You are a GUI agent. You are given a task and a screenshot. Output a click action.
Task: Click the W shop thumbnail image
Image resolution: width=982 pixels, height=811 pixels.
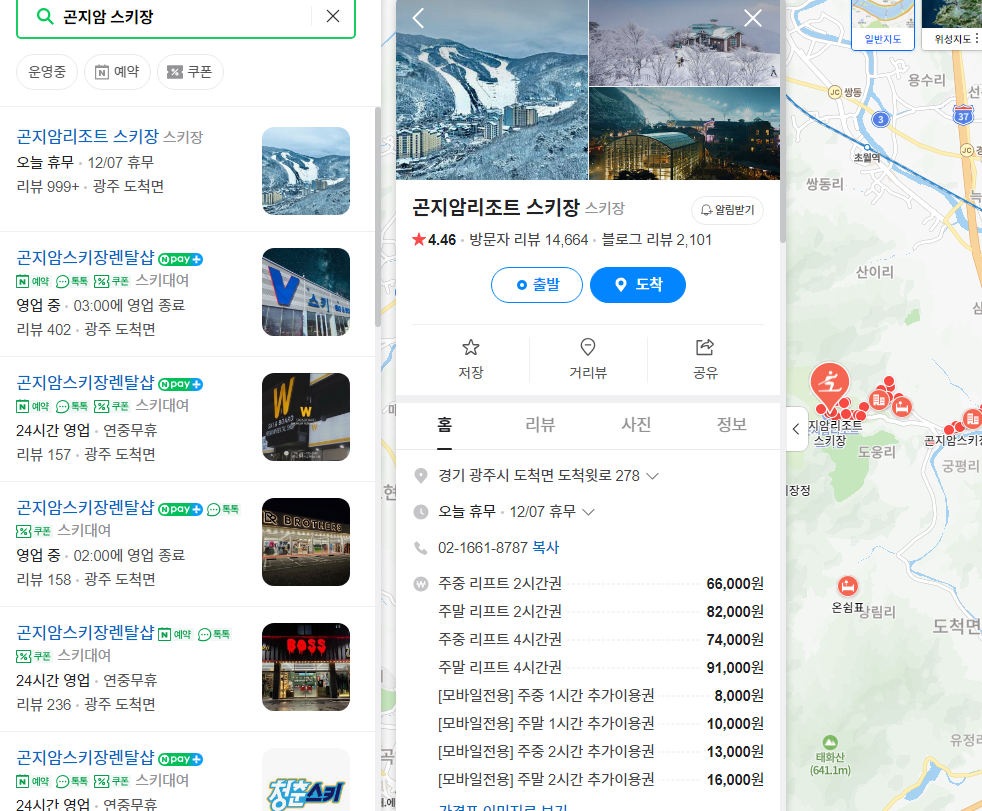click(x=306, y=417)
